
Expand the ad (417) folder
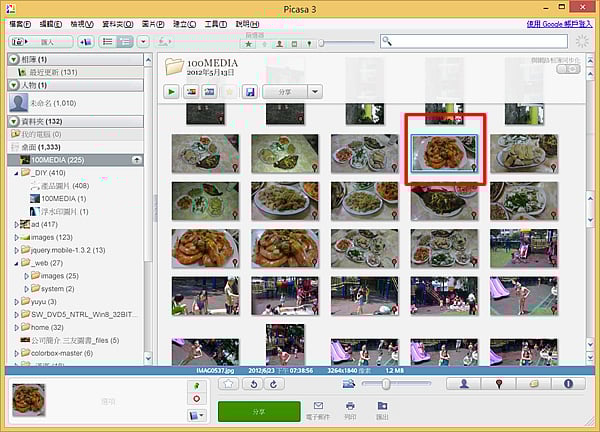[x=17, y=224]
